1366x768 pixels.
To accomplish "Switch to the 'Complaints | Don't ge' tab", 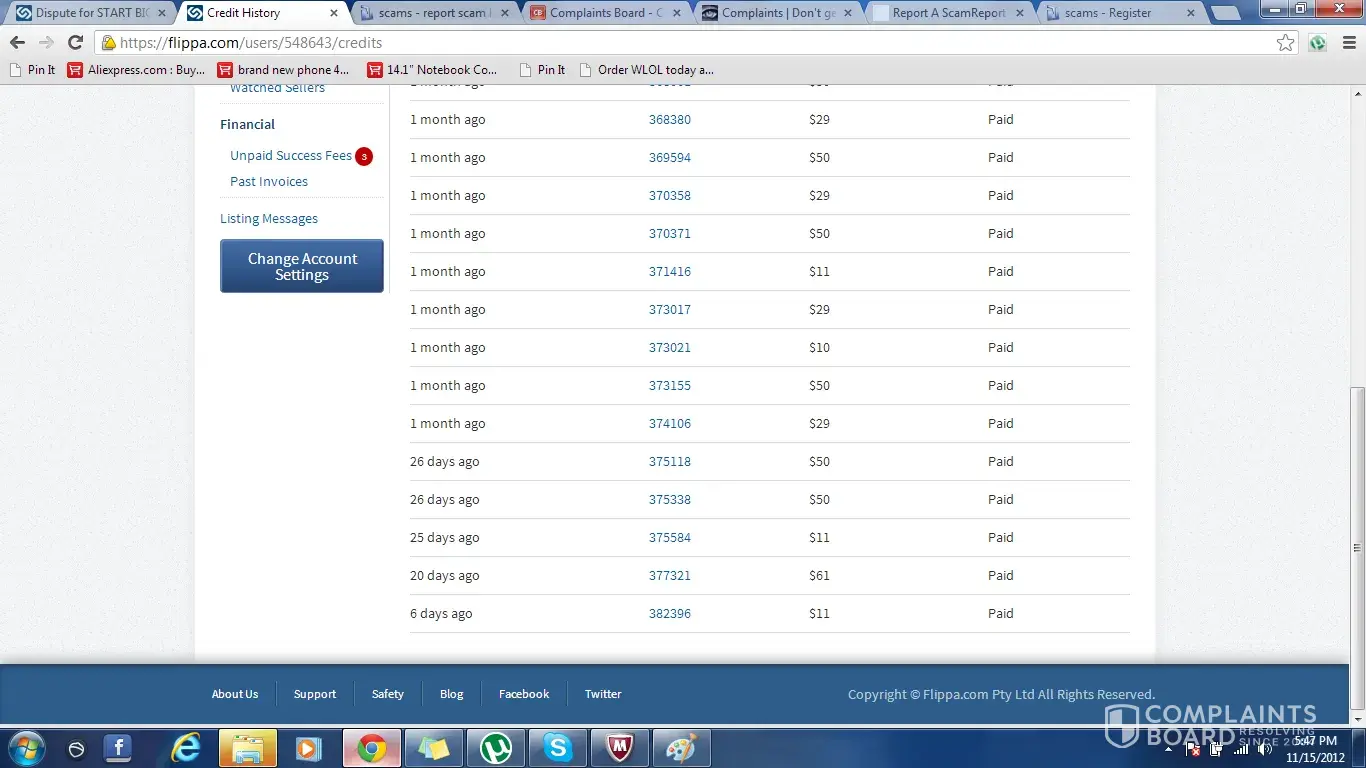I will click(778, 13).
